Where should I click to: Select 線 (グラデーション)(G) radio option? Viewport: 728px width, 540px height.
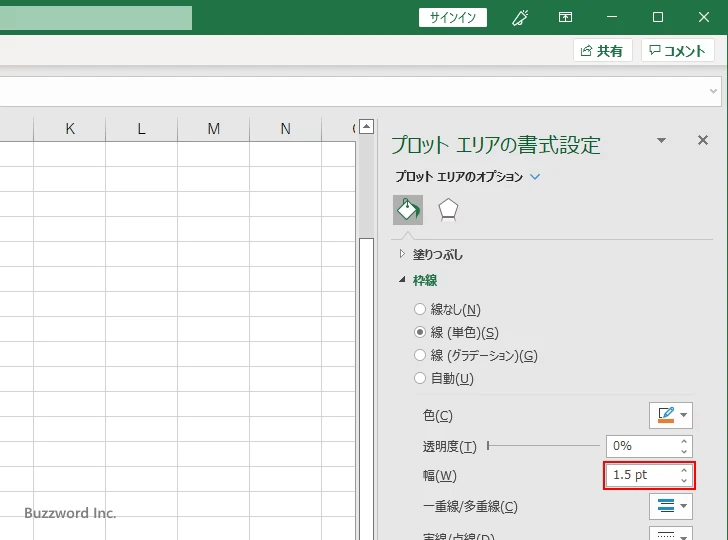[x=420, y=356]
